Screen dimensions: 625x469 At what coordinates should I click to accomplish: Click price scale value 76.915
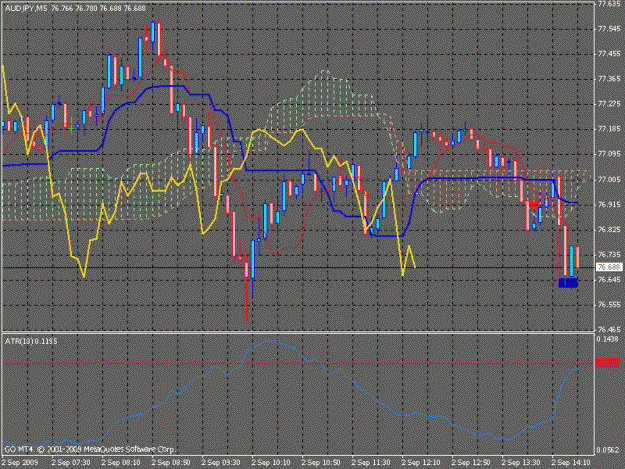click(609, 204)
